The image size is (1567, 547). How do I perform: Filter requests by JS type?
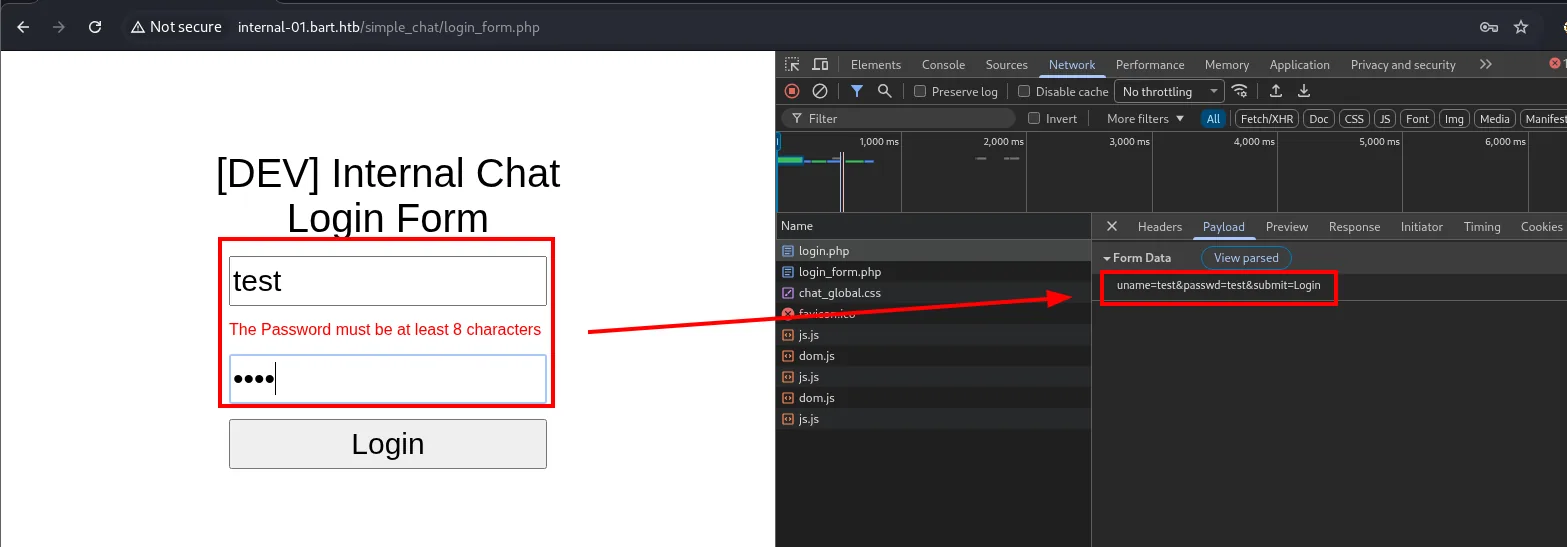pos(1385,118)
